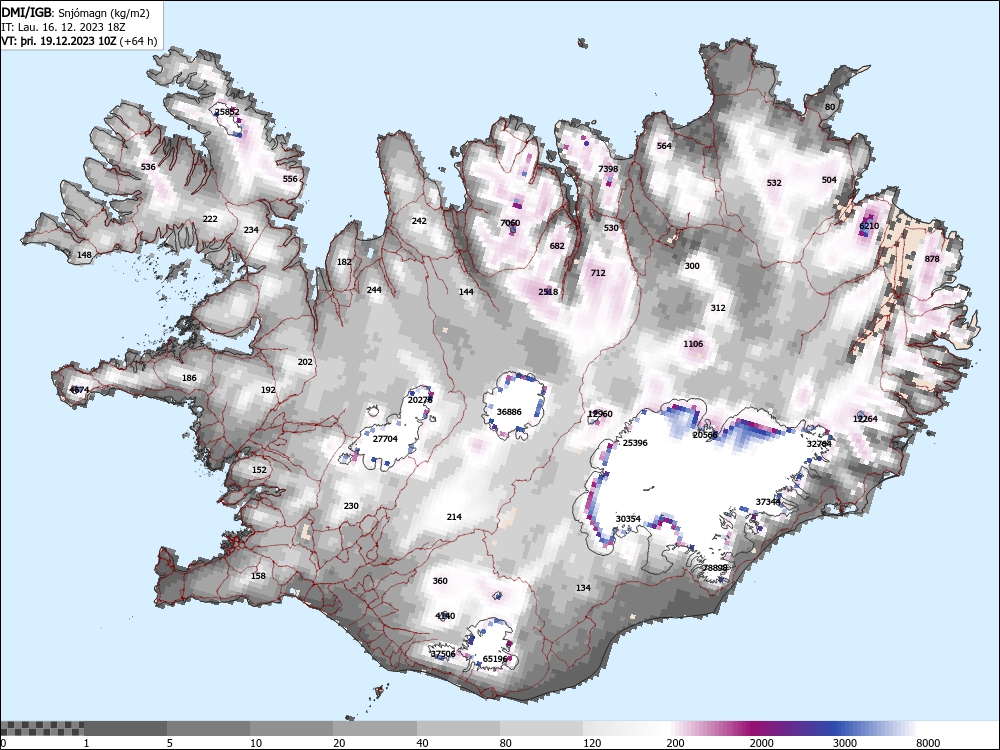The width and height of the screenshot is (1000, 750).
Task: Click the 27704 glacier value
Action: (385, 439)
